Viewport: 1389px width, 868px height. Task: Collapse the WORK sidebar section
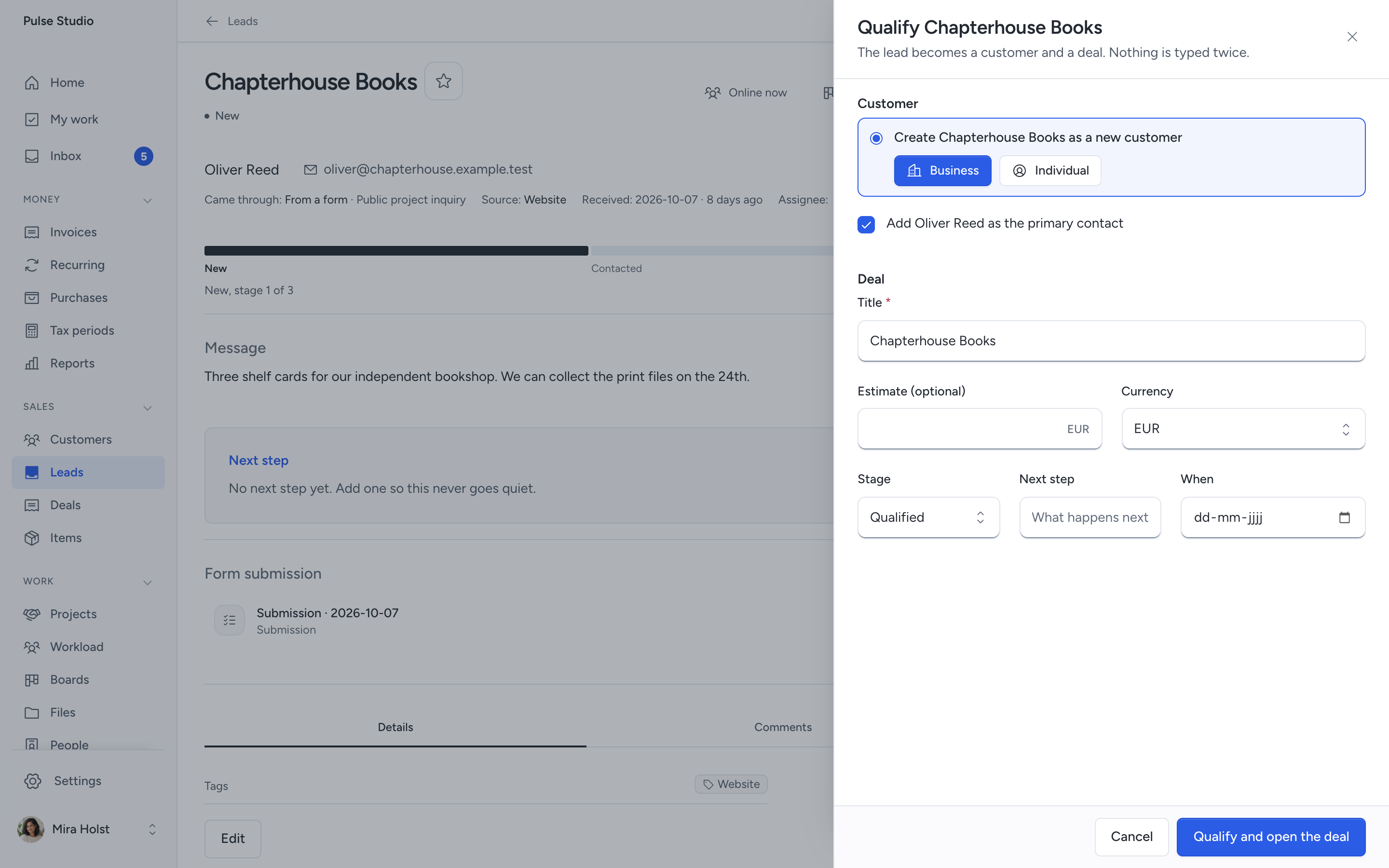point(148,582)
